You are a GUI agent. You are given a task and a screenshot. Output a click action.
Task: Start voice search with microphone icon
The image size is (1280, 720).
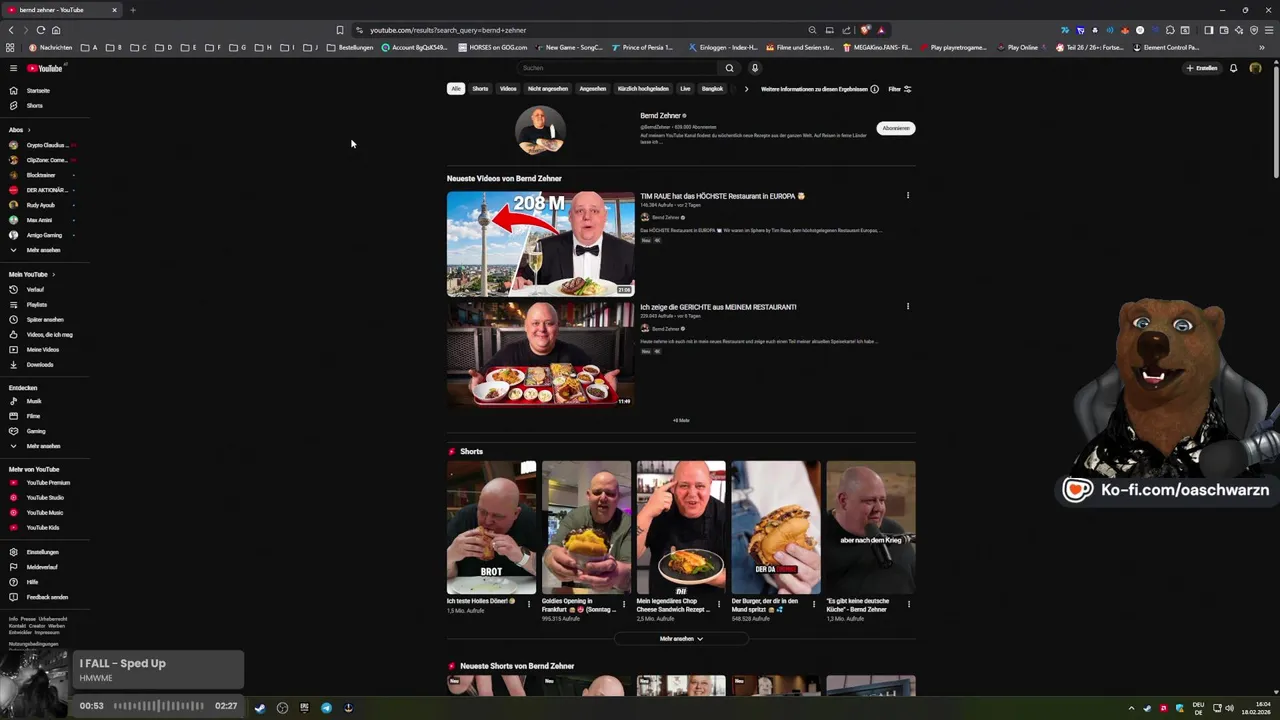tap(755, 68)
